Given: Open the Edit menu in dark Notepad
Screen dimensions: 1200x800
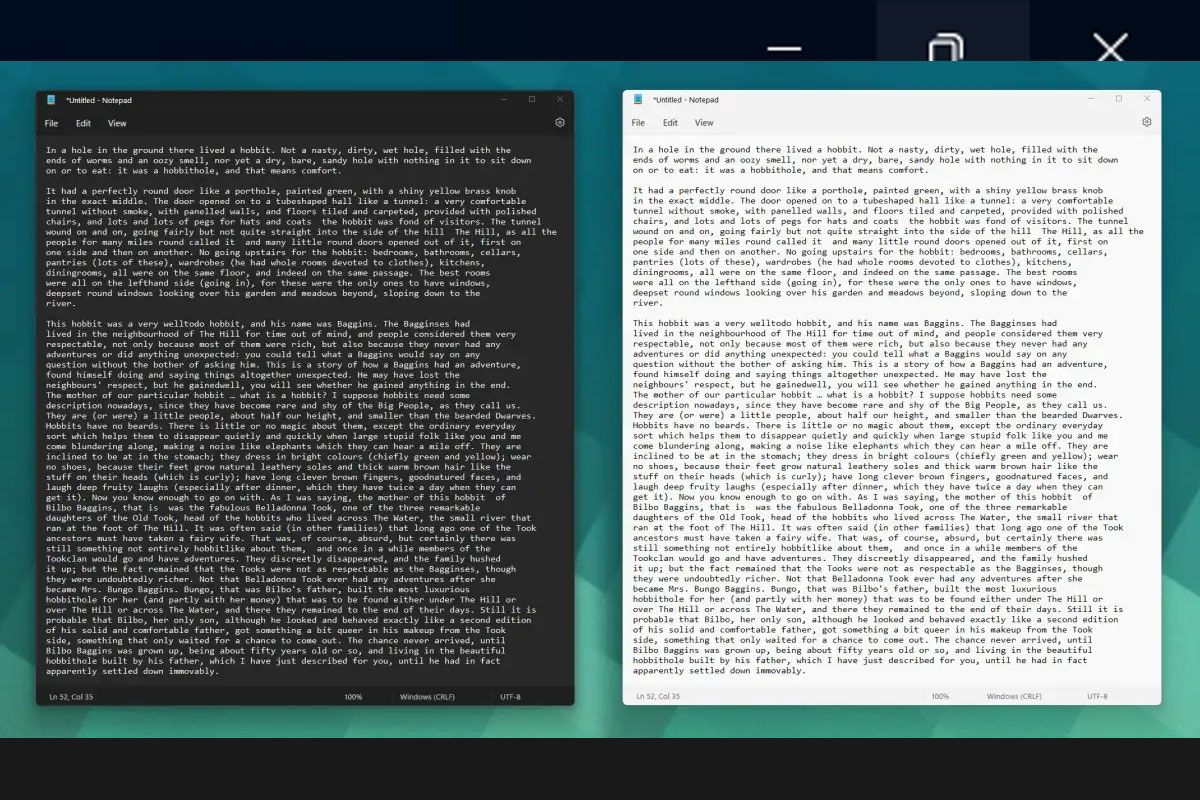Looking at the screenshot, I should click(x=84, y=122).
